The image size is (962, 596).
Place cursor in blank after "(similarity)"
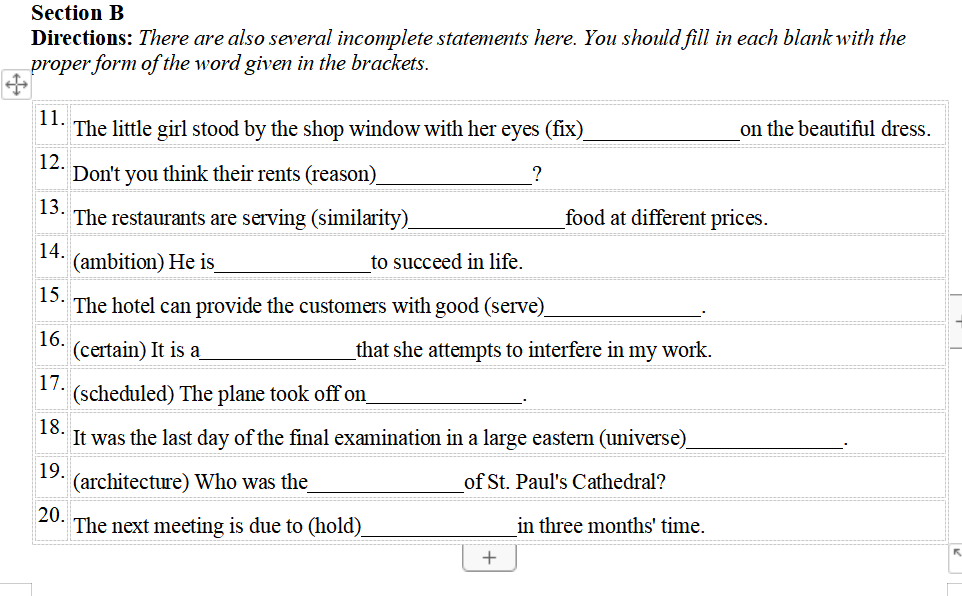487,219
